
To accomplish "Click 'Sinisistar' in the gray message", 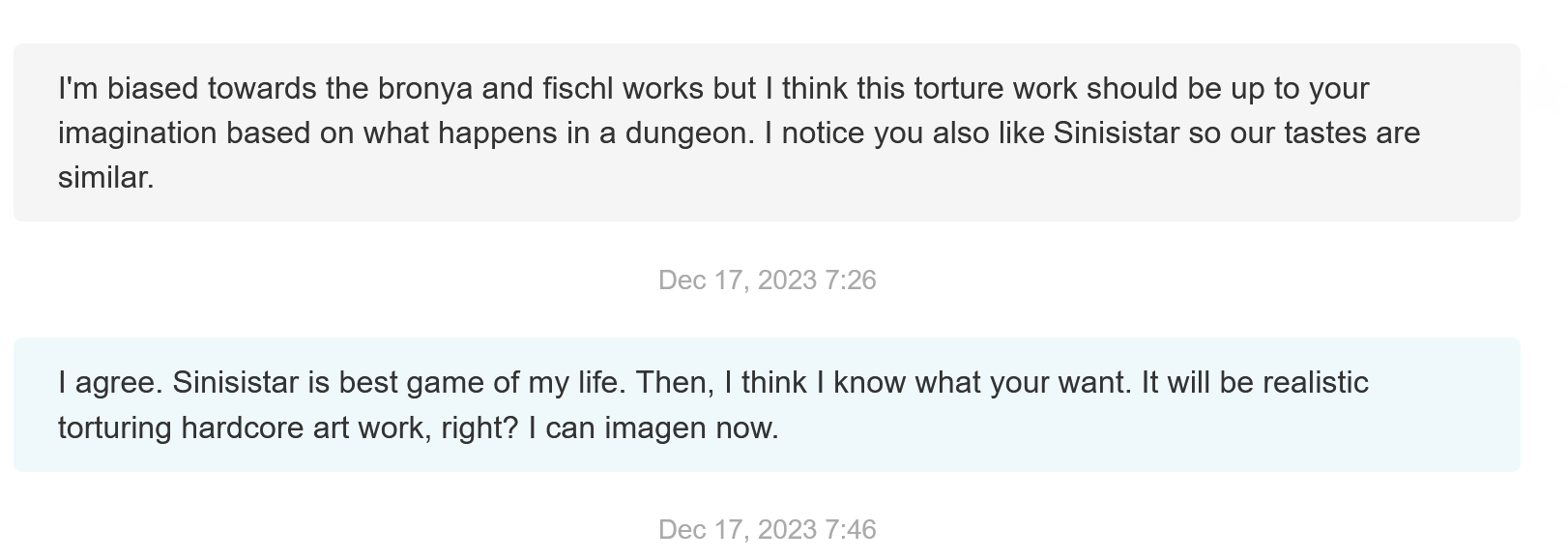I will [1117, 133].
